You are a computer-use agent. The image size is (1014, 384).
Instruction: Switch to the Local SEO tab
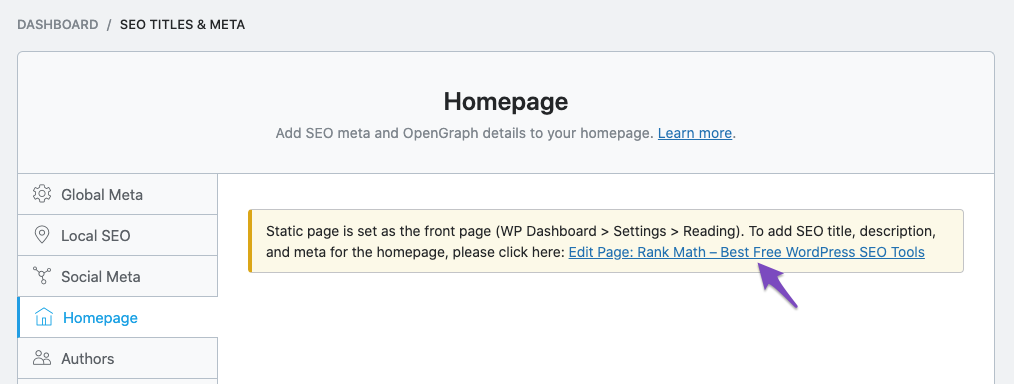tap(118, 235)
